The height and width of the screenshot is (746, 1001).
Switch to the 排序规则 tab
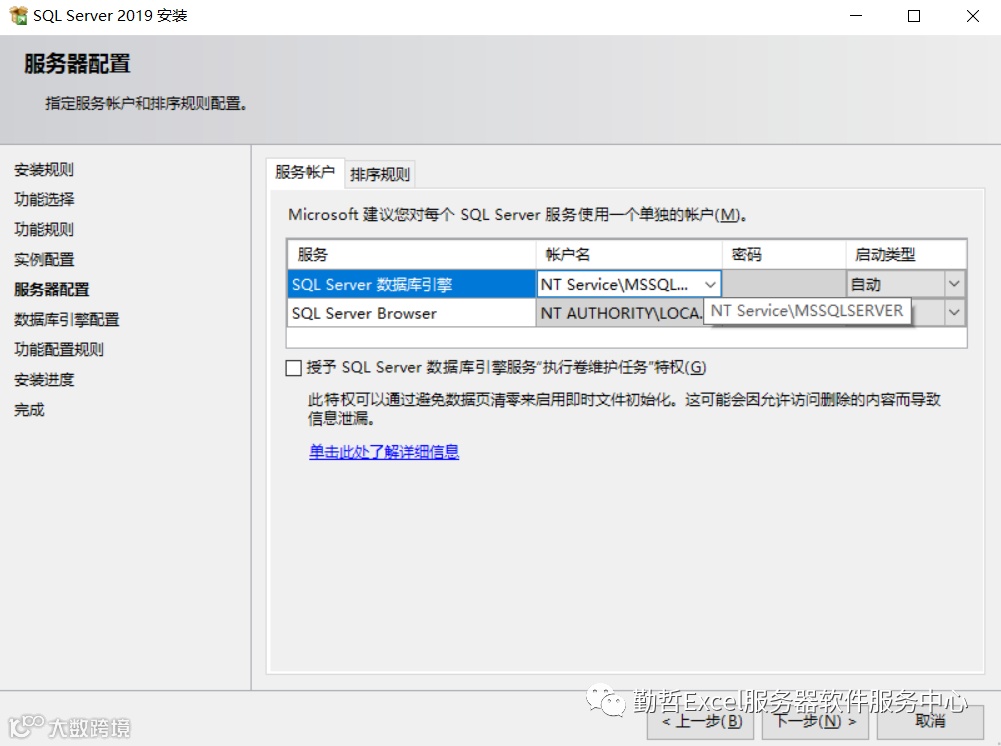tap(380, 174)
